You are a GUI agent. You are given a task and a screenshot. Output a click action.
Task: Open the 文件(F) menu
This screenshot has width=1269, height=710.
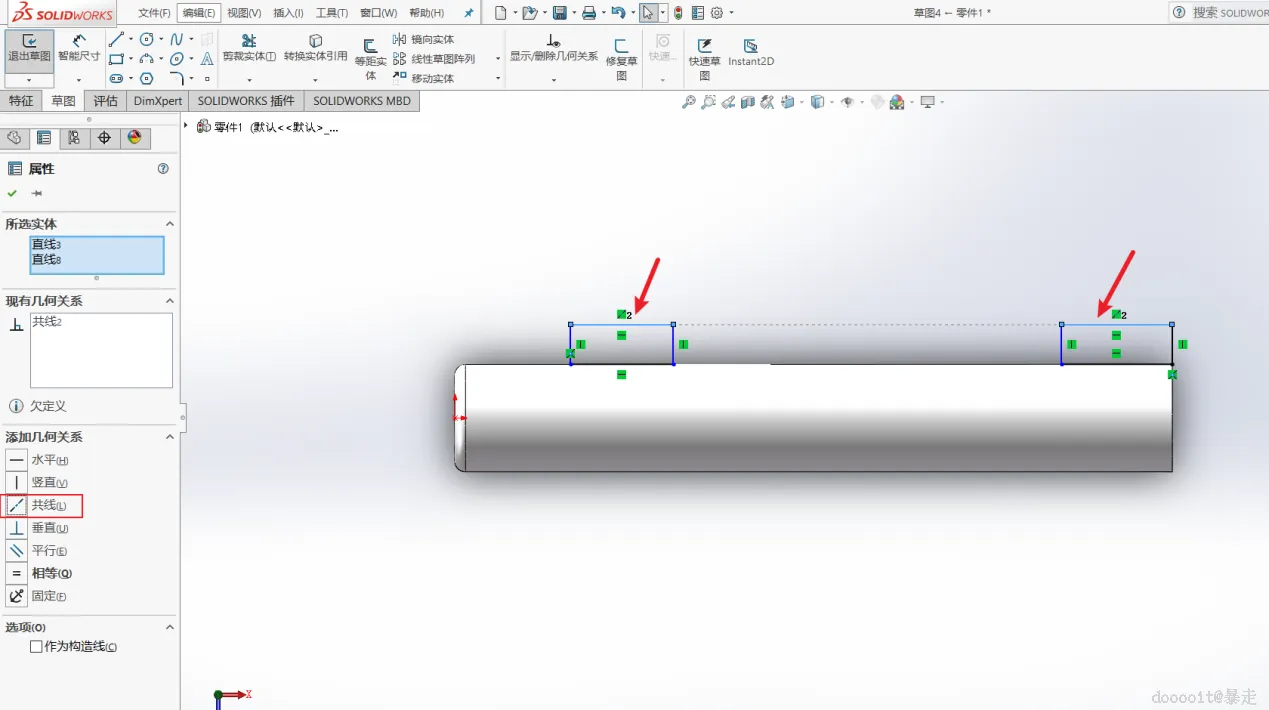click(154, 13)
